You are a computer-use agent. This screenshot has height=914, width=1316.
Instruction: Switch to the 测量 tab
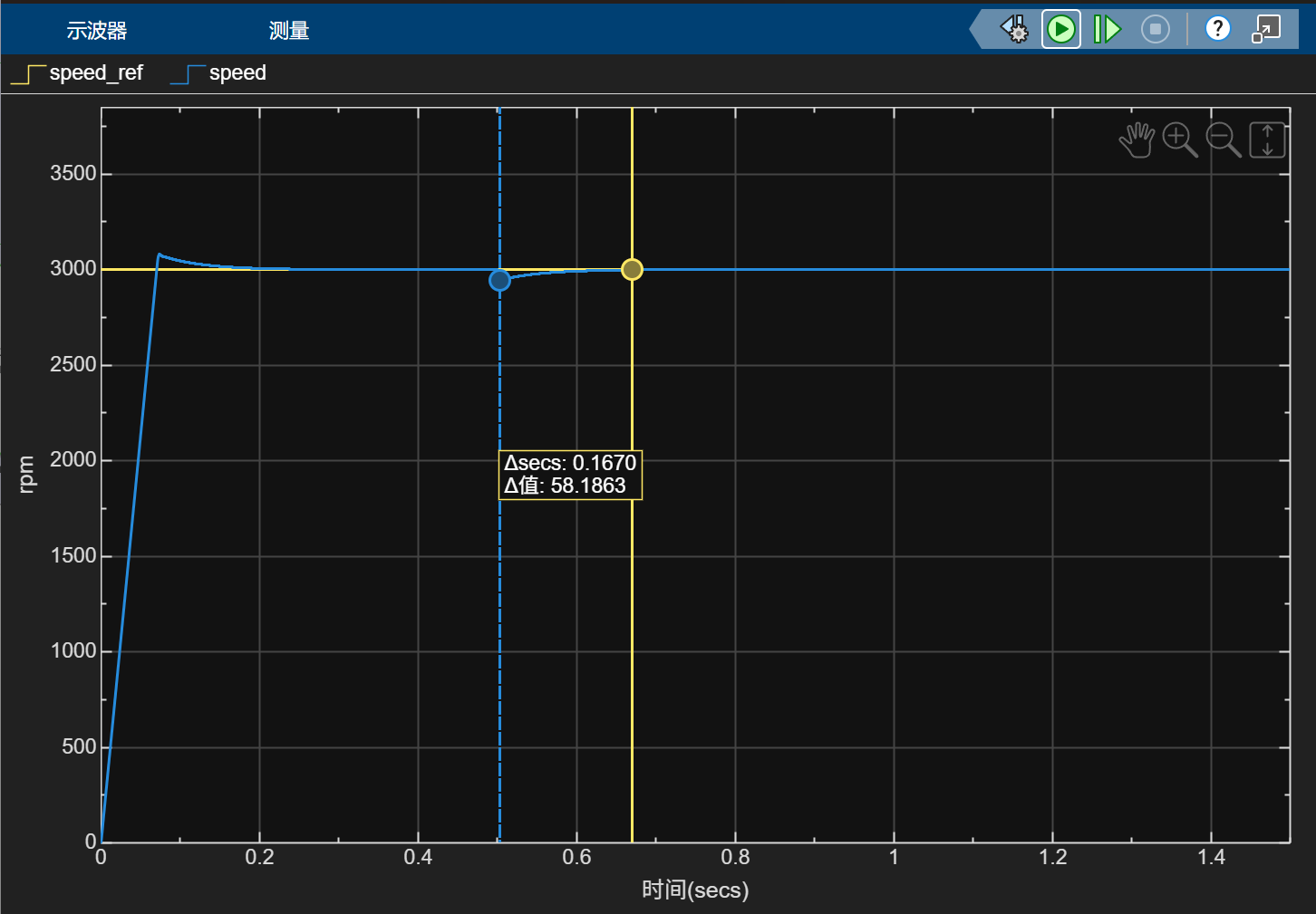(289, 31)
